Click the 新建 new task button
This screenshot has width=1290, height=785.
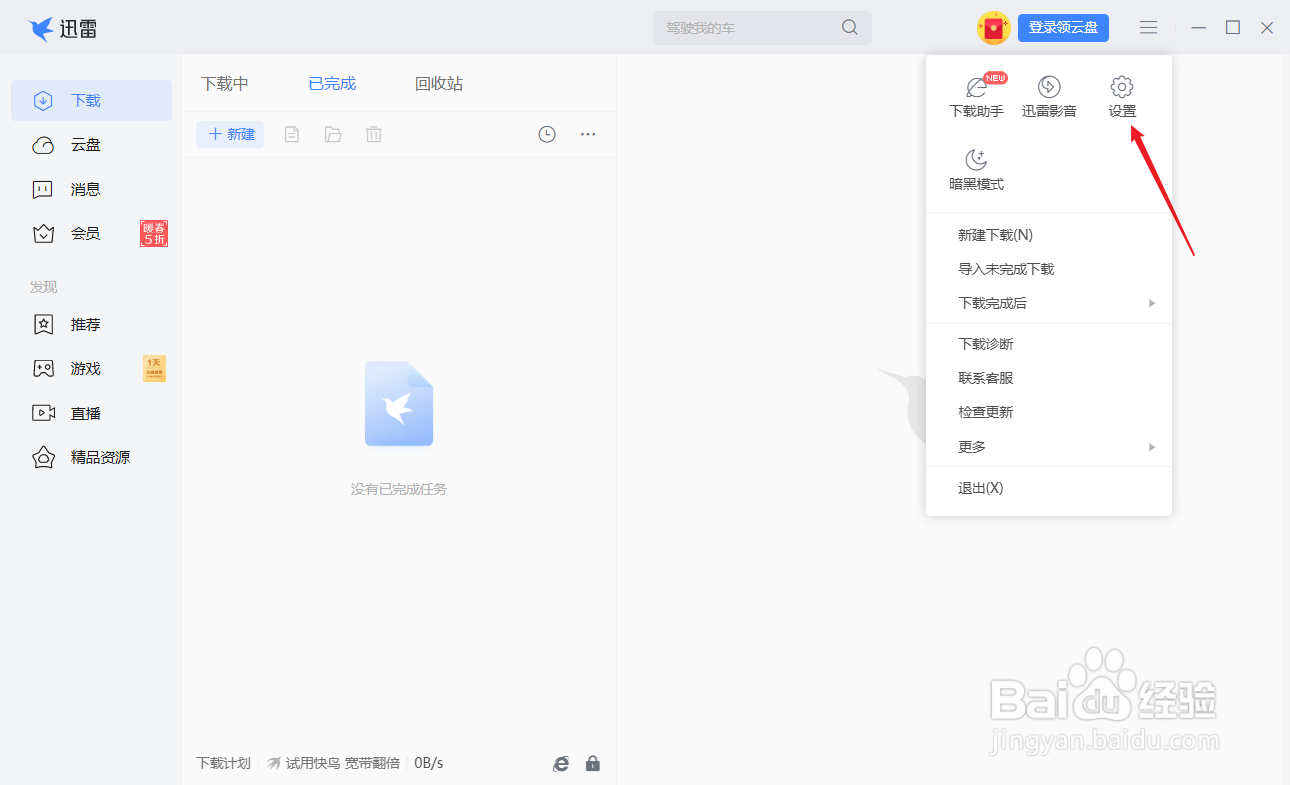tap(230, 133)
